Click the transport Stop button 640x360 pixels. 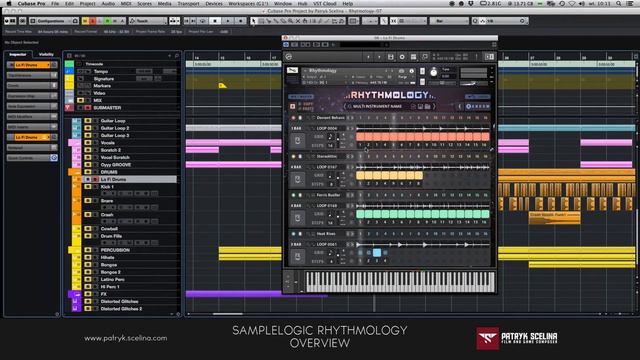tap(215, 20)
